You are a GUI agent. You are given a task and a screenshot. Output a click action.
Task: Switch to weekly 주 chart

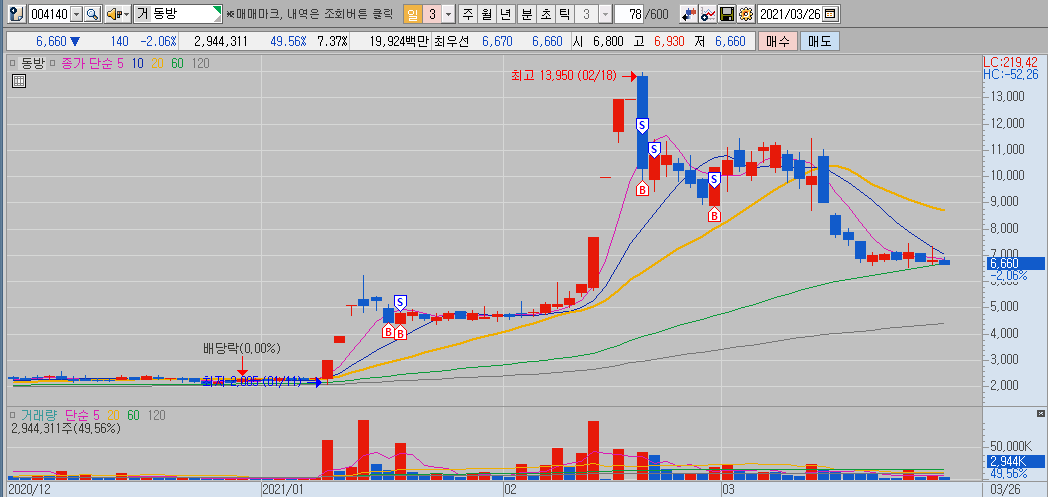[467, 13]
